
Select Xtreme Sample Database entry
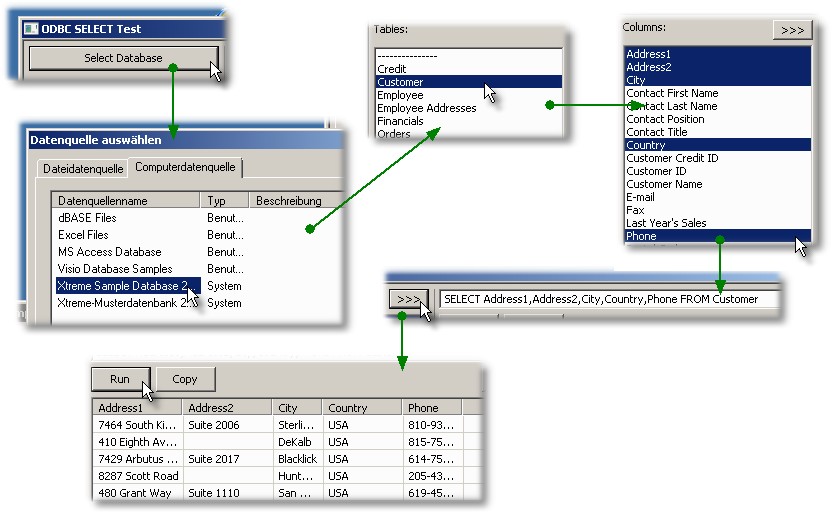coord(122,286)
